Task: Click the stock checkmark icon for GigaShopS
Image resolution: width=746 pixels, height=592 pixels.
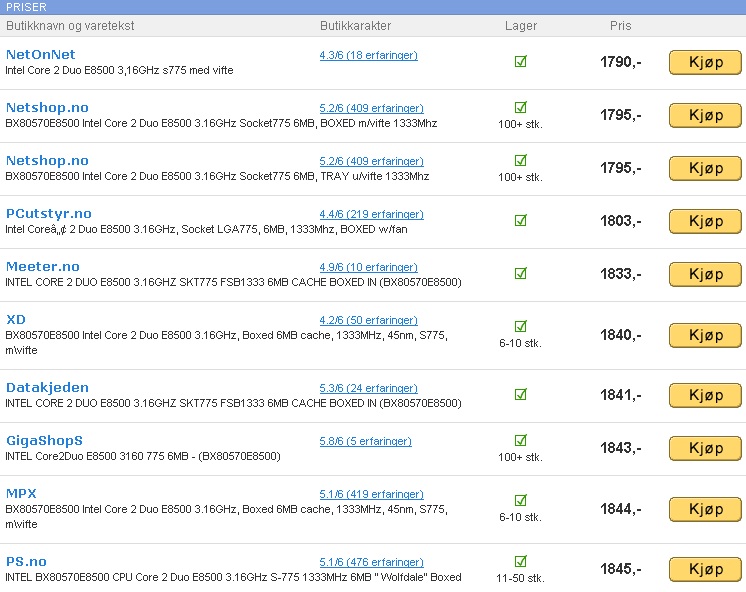Action: 520,440
